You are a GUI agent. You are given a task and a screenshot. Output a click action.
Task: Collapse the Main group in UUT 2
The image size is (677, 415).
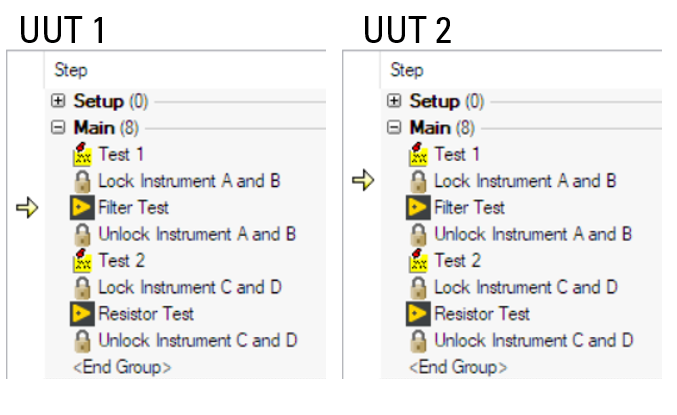[x=394, y=128]
